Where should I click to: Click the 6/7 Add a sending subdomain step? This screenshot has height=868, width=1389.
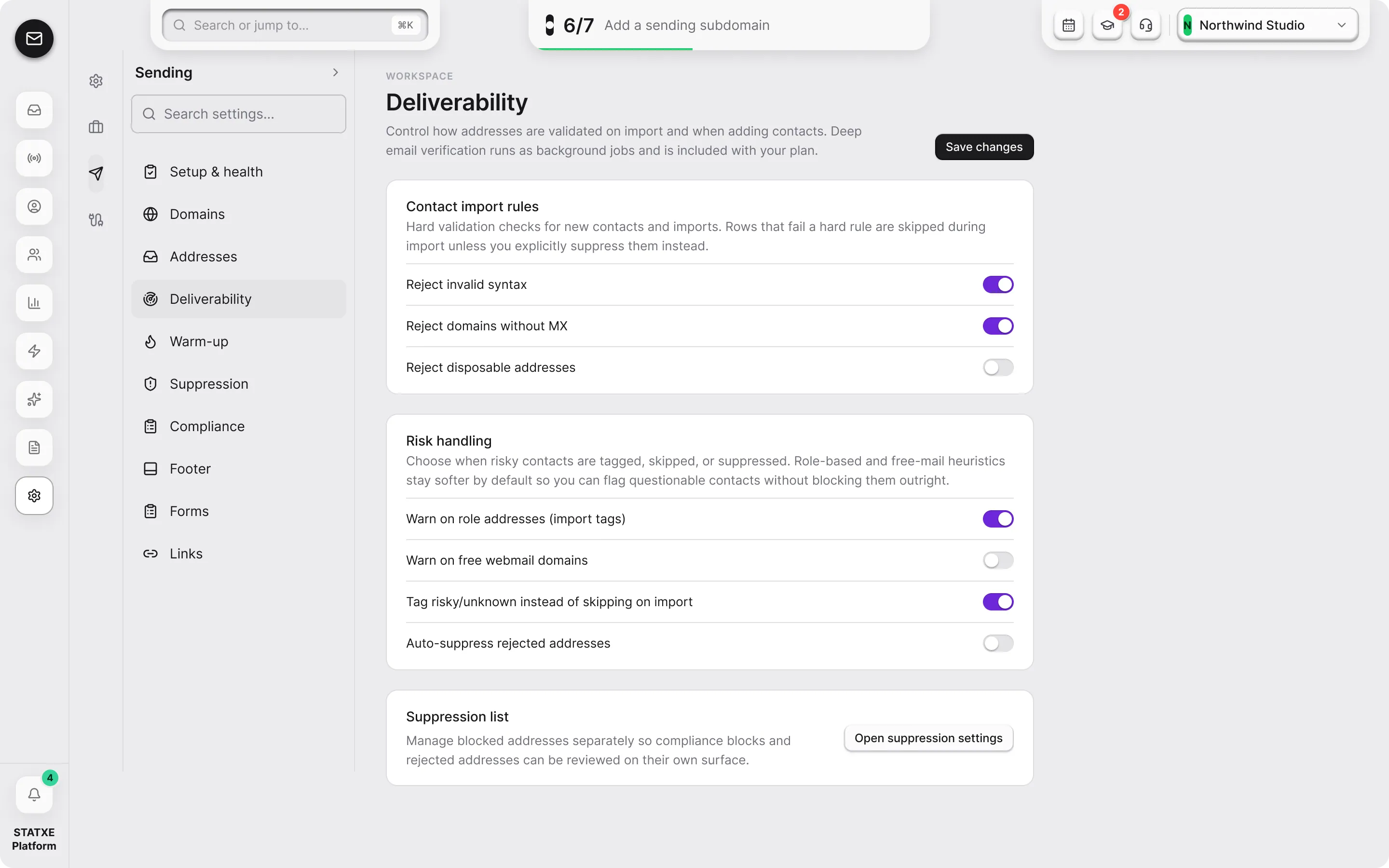729,25
